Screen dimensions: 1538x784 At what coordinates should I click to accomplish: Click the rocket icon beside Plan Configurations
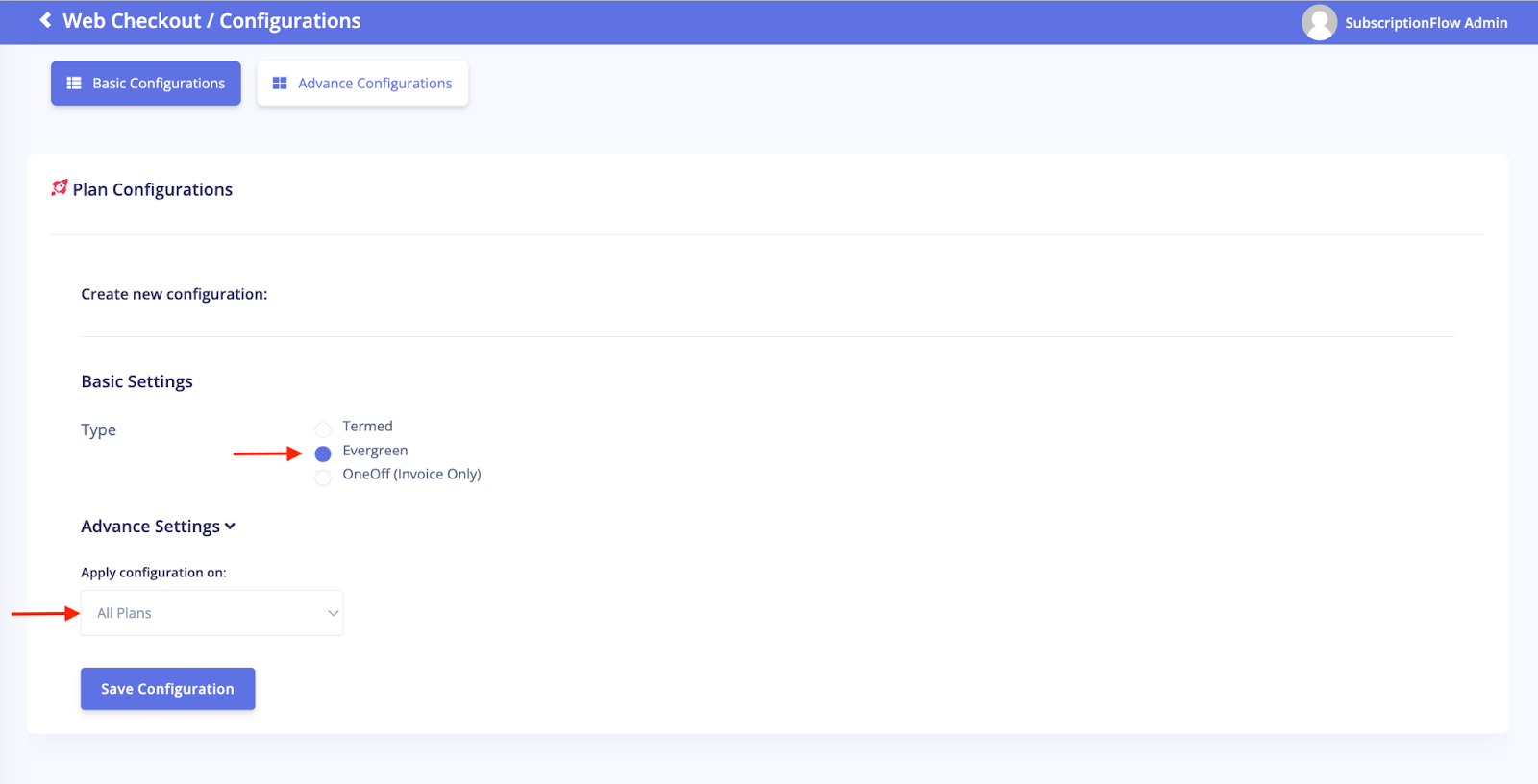pyautogui.click(x=60, y=187)
